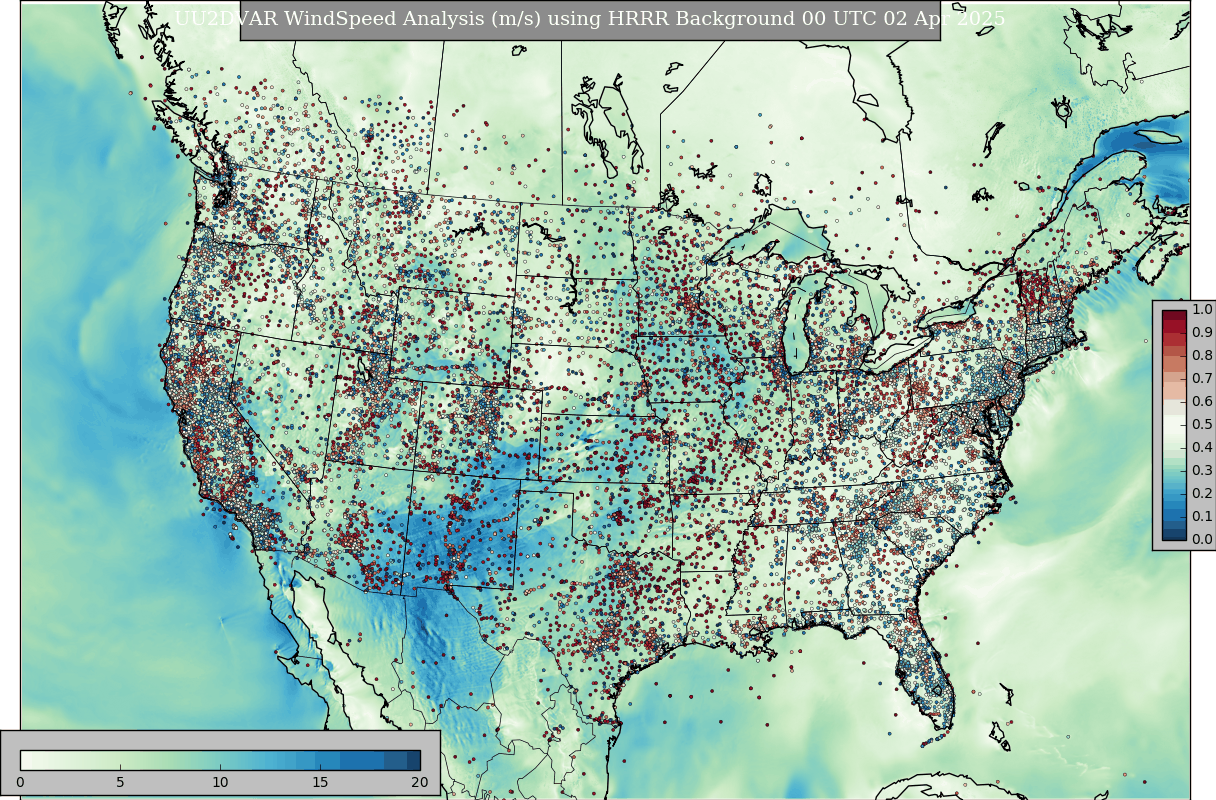Click Lake Michigan on the map
This screenshot has height=800, width=1216.
point(796,325)
